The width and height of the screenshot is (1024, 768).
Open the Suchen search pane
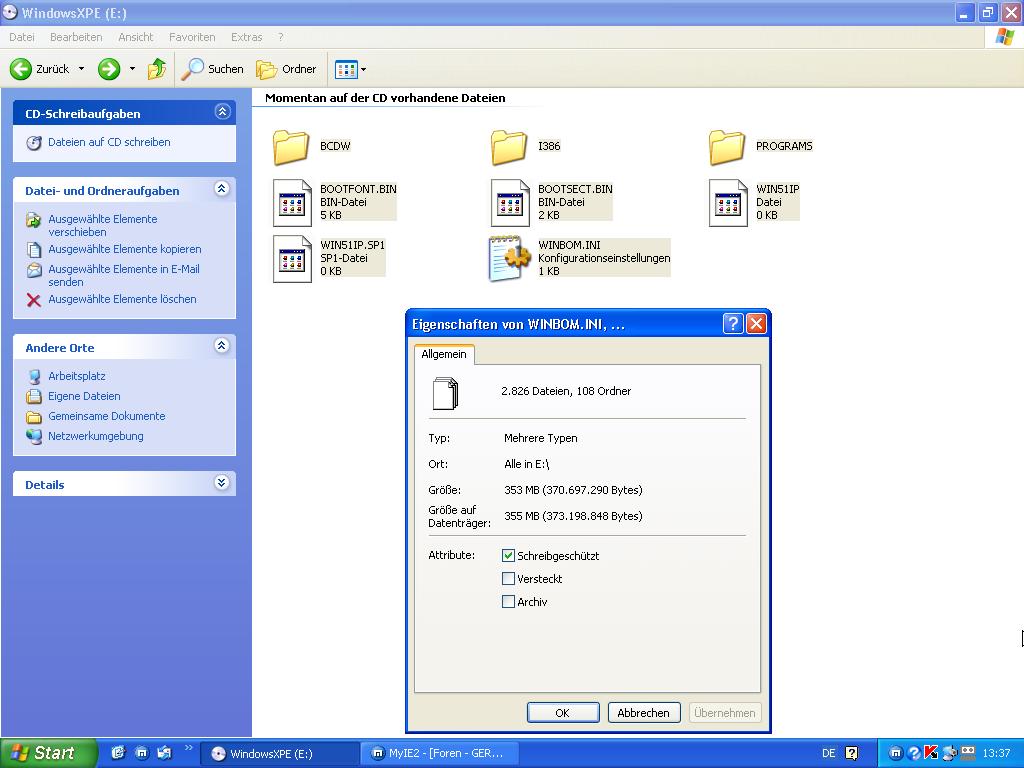(212, 69)
